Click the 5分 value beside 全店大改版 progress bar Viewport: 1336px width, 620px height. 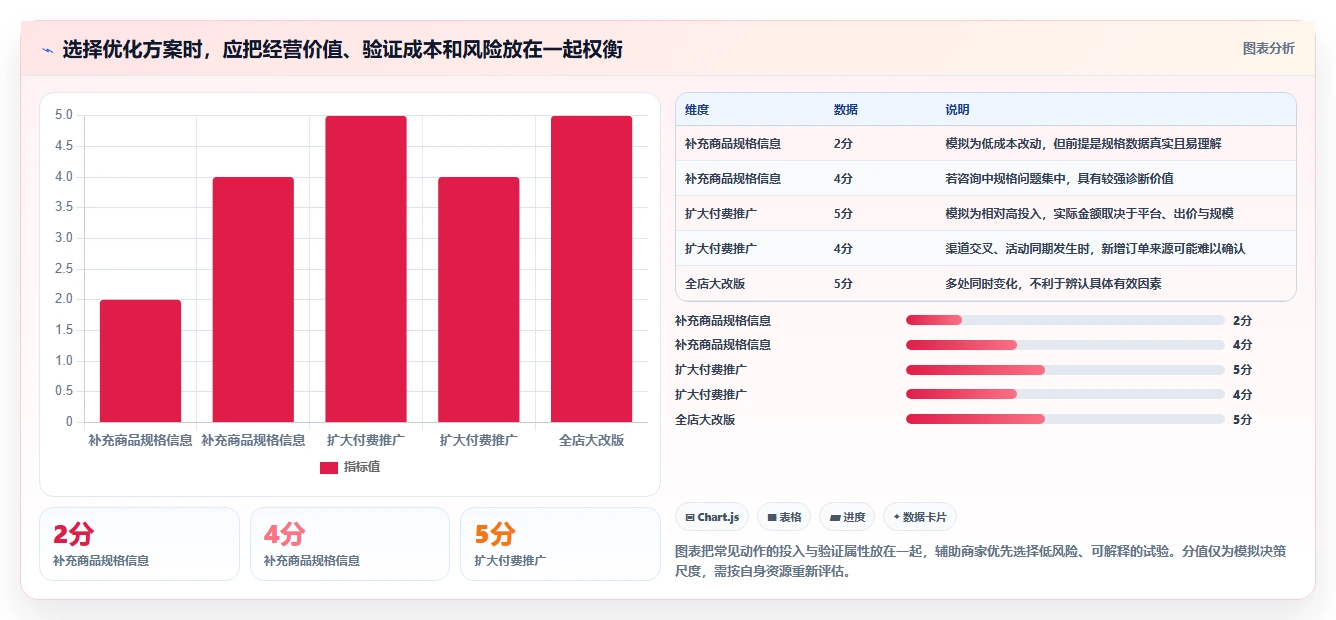pos(1243,420)
